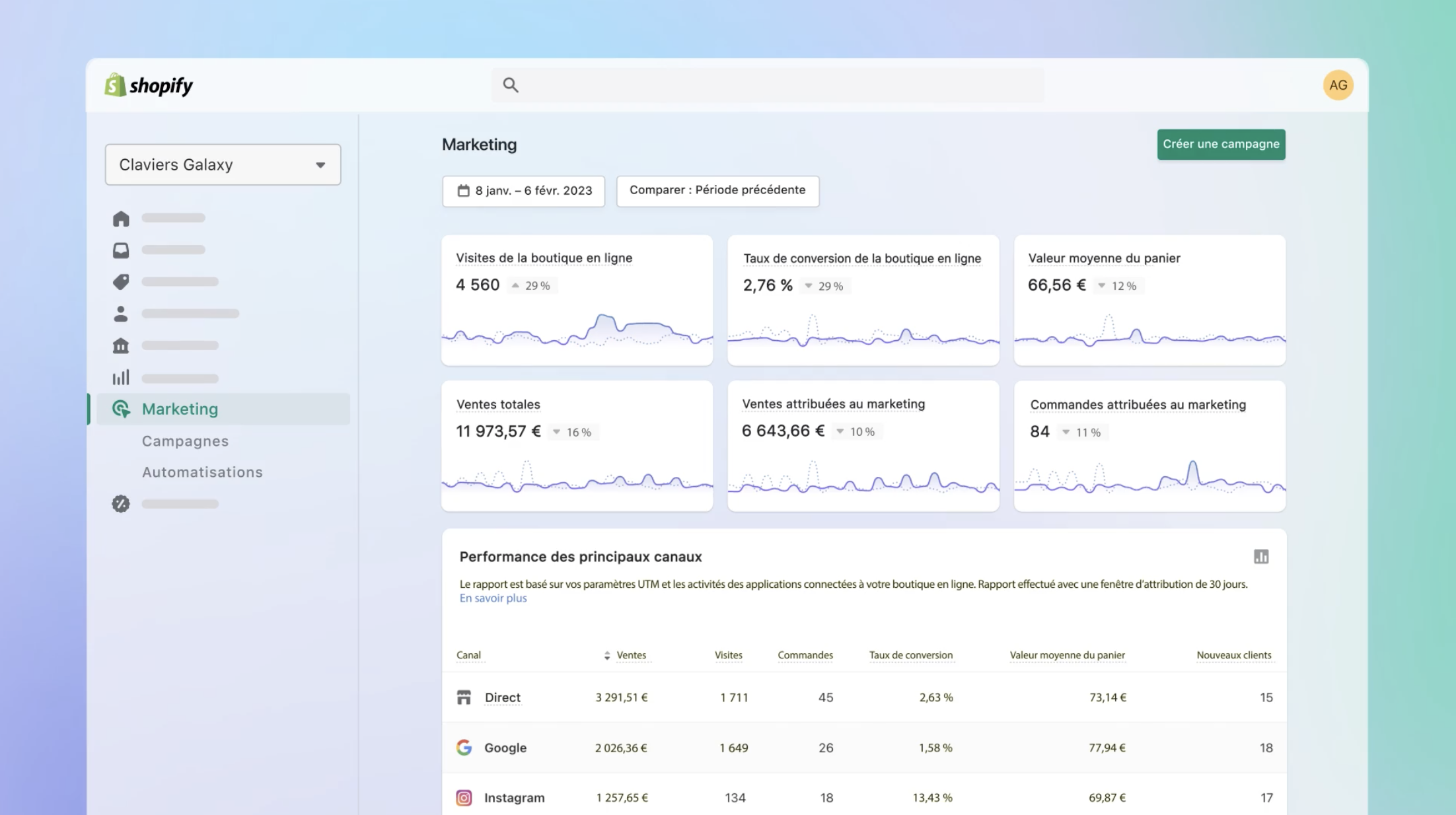Click the calendar icon in date picker
The height and width of the screenshot is (815, 1456).
[x=464, y=191]
